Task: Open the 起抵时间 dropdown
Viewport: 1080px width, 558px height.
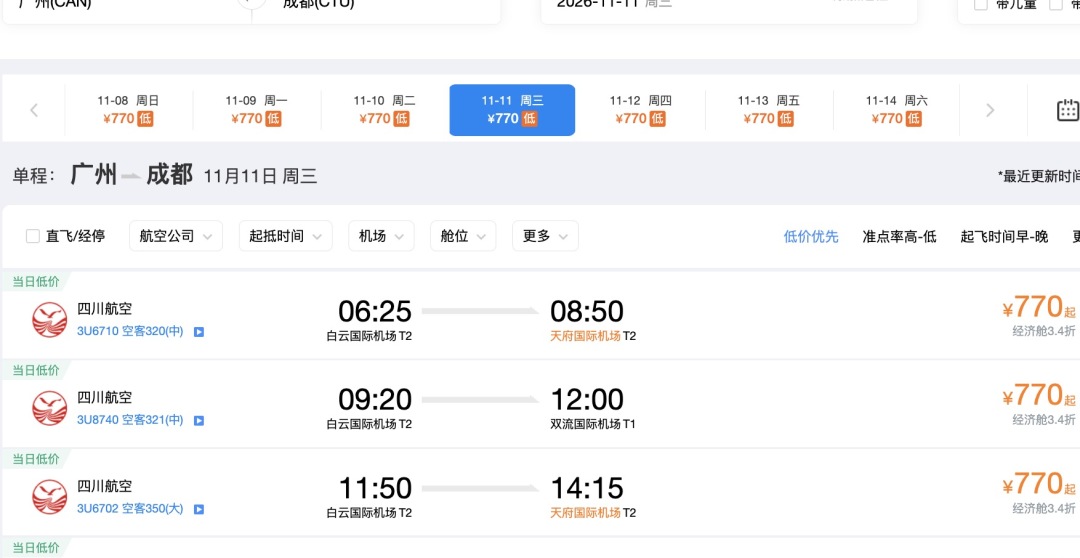Action: click(285, 236)
